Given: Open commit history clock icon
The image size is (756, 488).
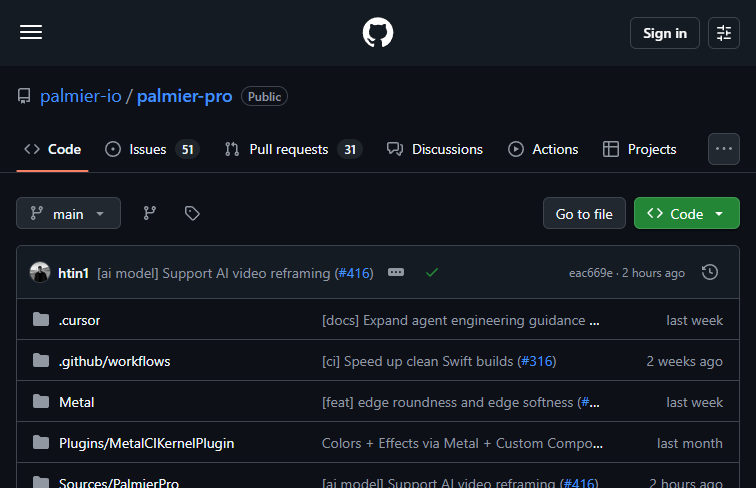Looking at the screenshot, I should click(x=710, y=272).
